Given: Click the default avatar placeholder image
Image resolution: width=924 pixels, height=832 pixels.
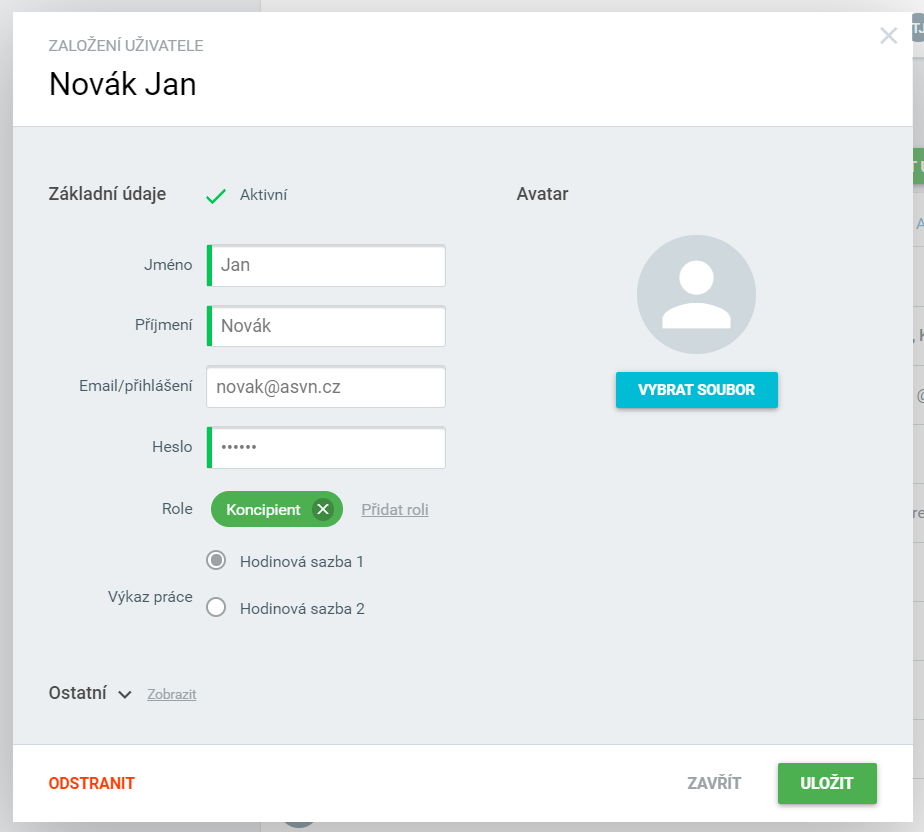Looking at the screenshot, I should (696, 294).
